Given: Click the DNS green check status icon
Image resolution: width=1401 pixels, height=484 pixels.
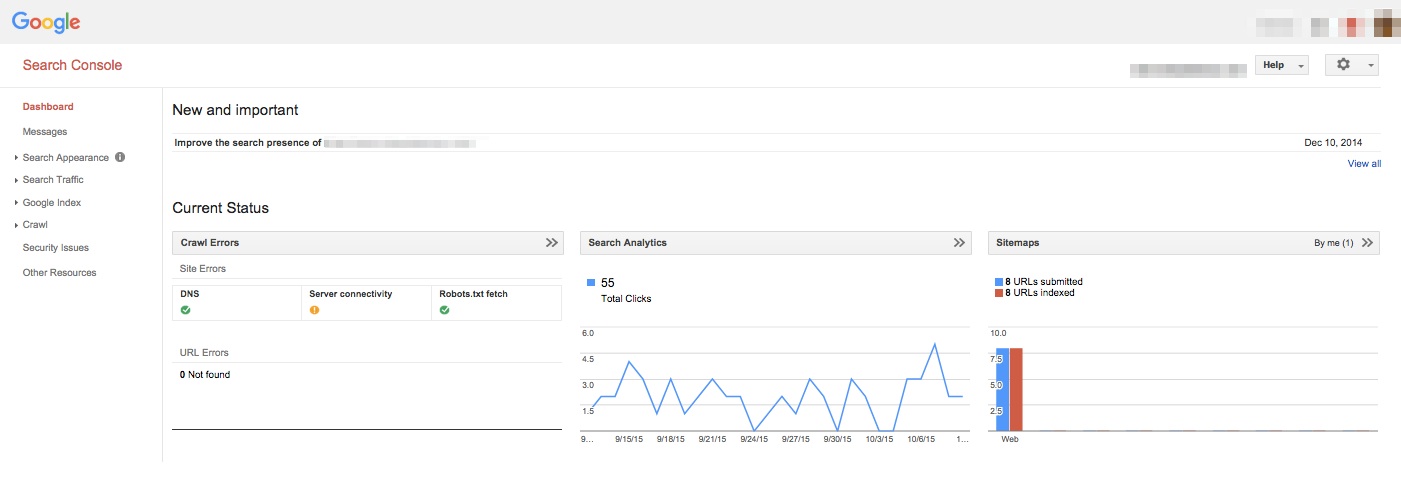Looking at the screenshot, I should (x=185, y=310).
